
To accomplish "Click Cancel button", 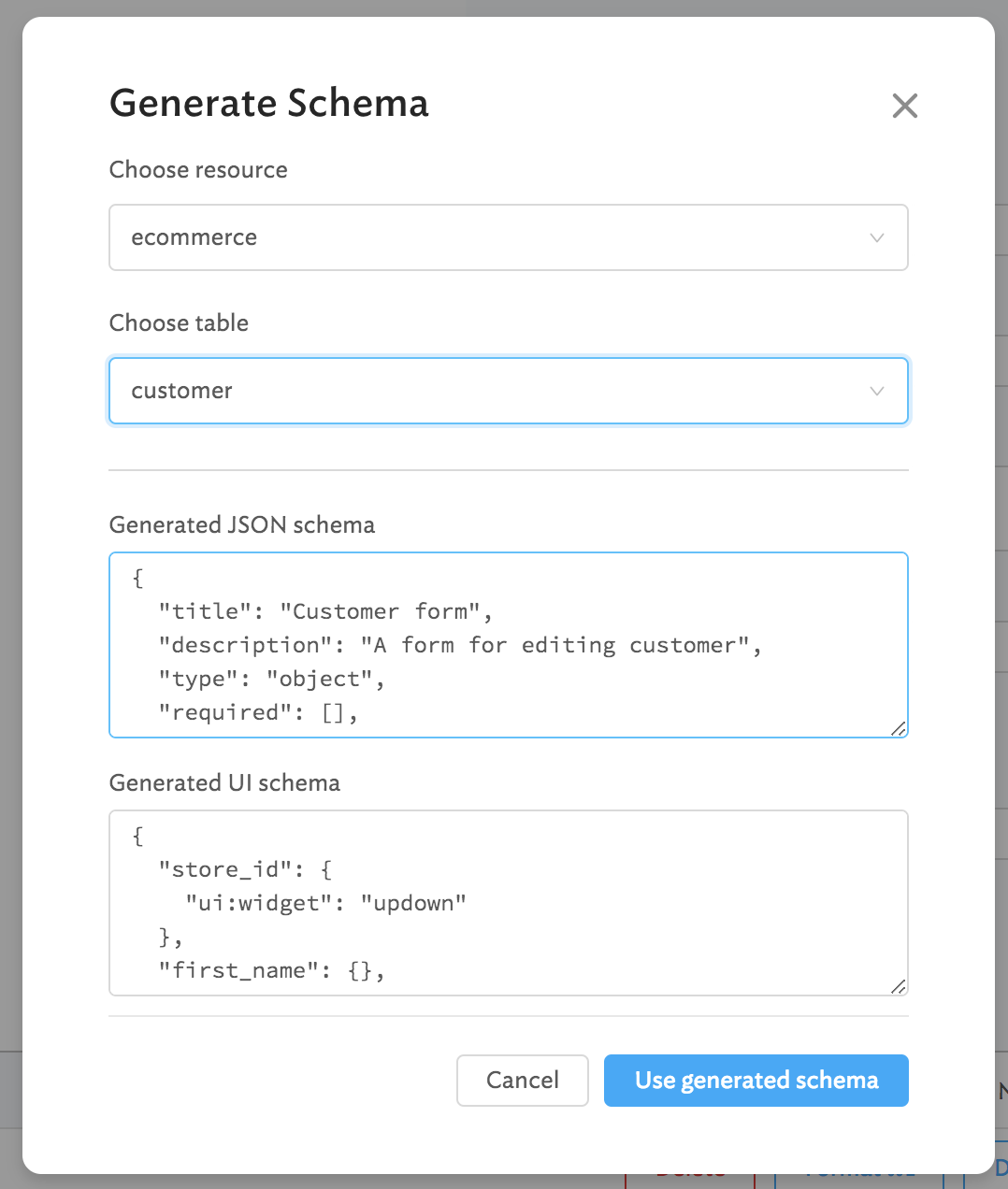I will 522,1081.
